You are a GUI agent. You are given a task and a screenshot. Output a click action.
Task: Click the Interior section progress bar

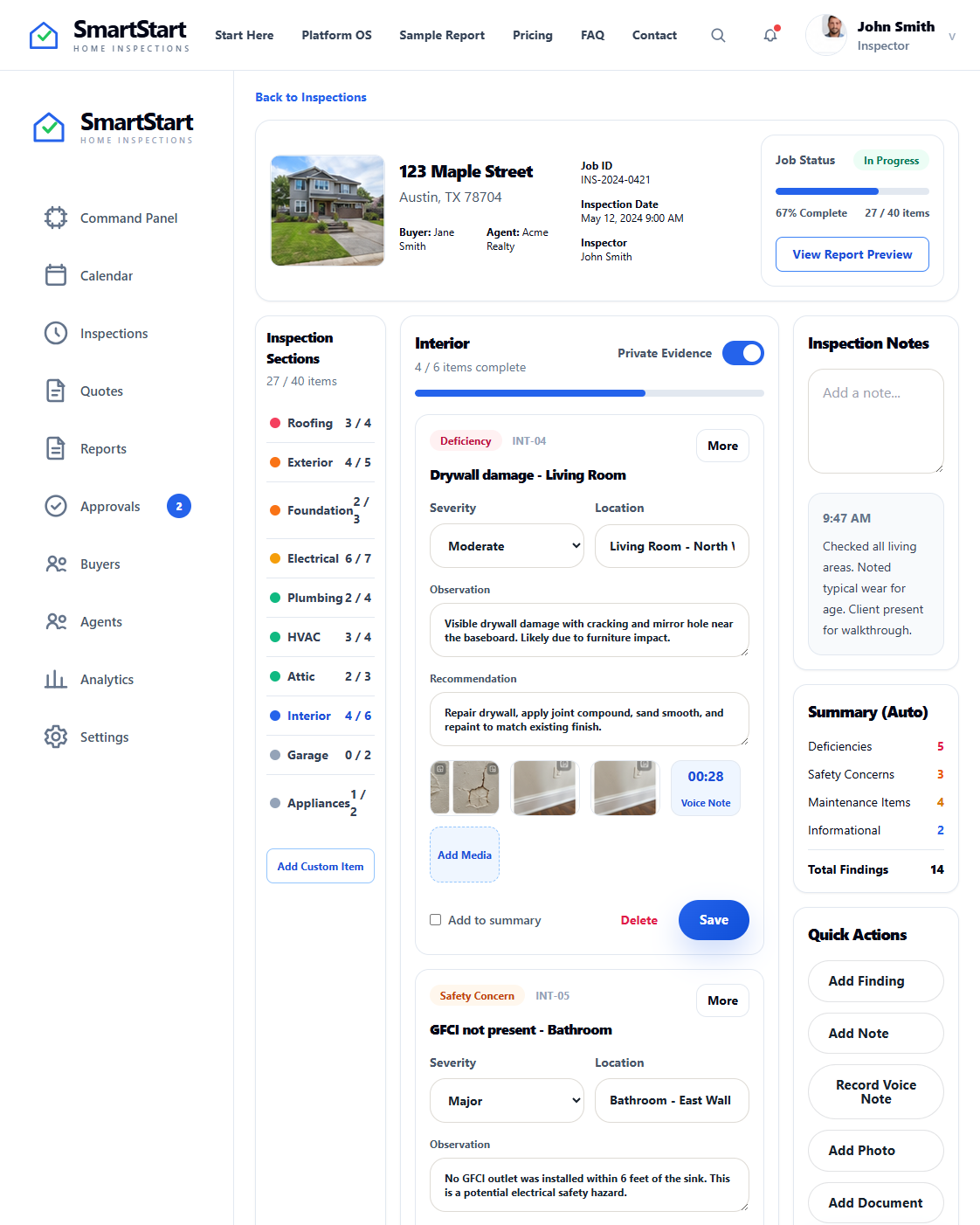(590, 393)
